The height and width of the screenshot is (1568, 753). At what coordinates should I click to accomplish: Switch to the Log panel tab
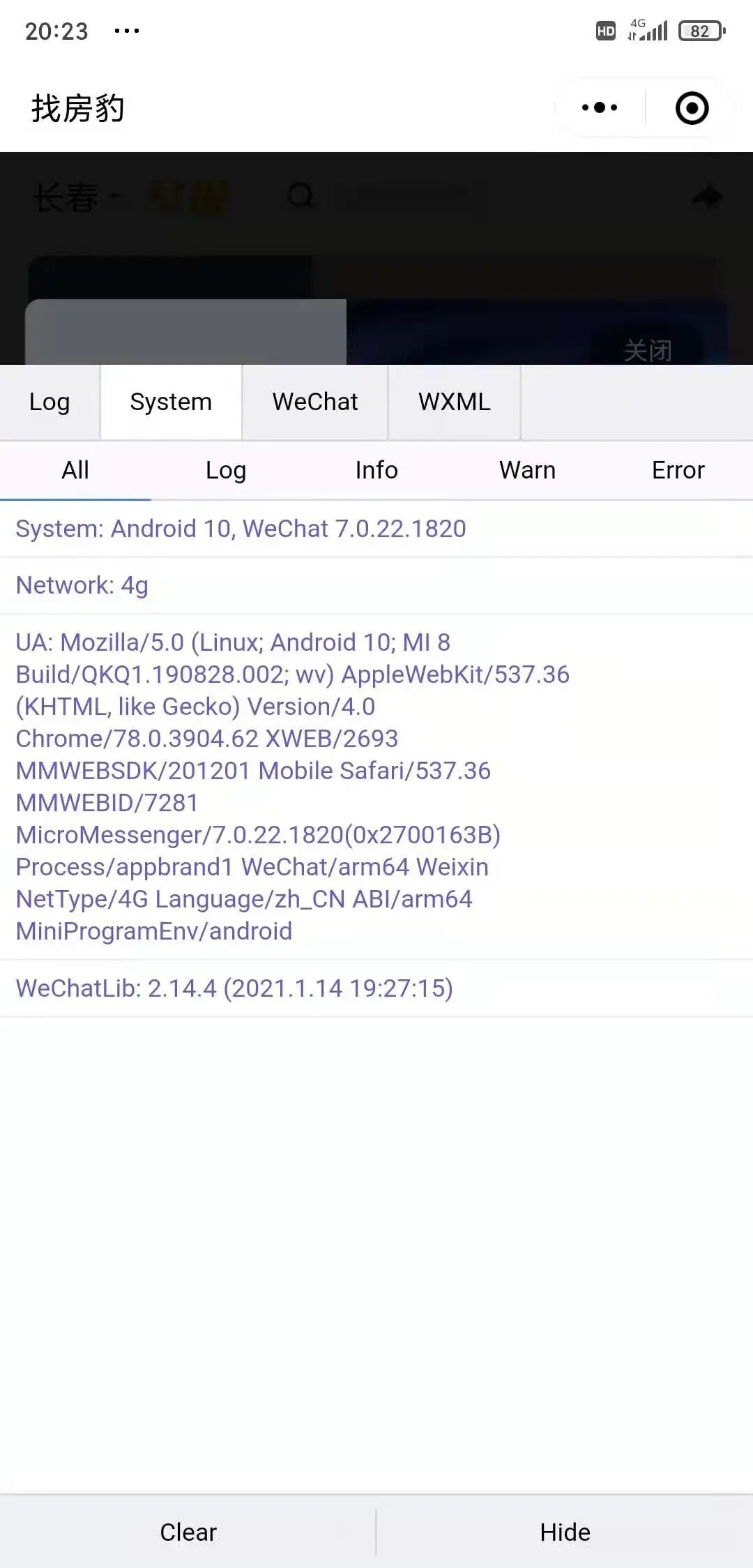coord(50,402)
